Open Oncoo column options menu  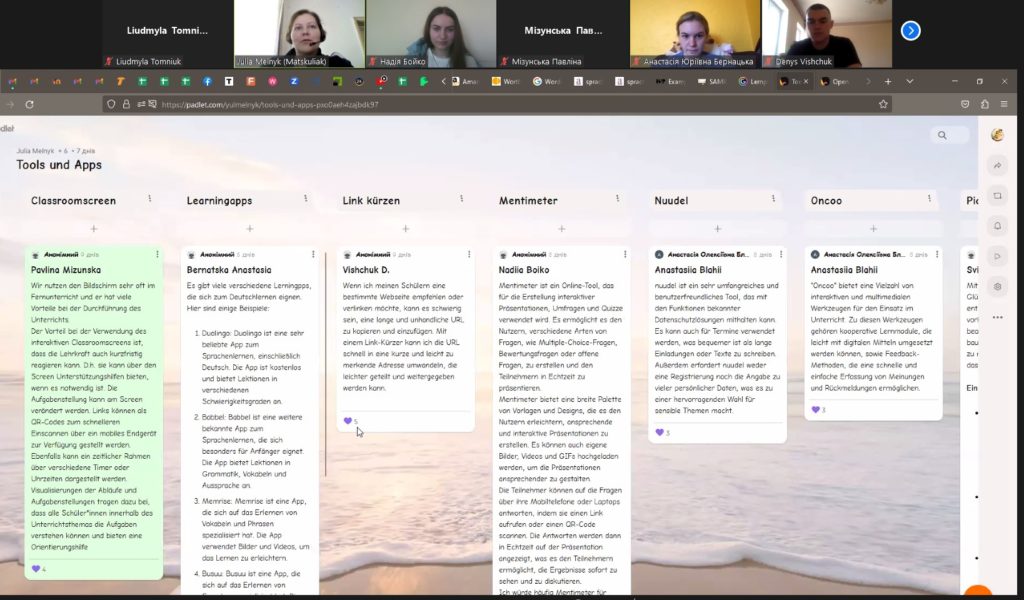click(x=929, y=198)
